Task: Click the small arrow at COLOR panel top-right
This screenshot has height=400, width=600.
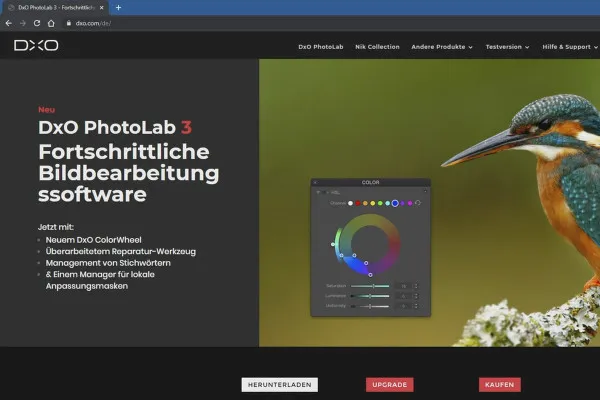Action: tap(425, 191)
